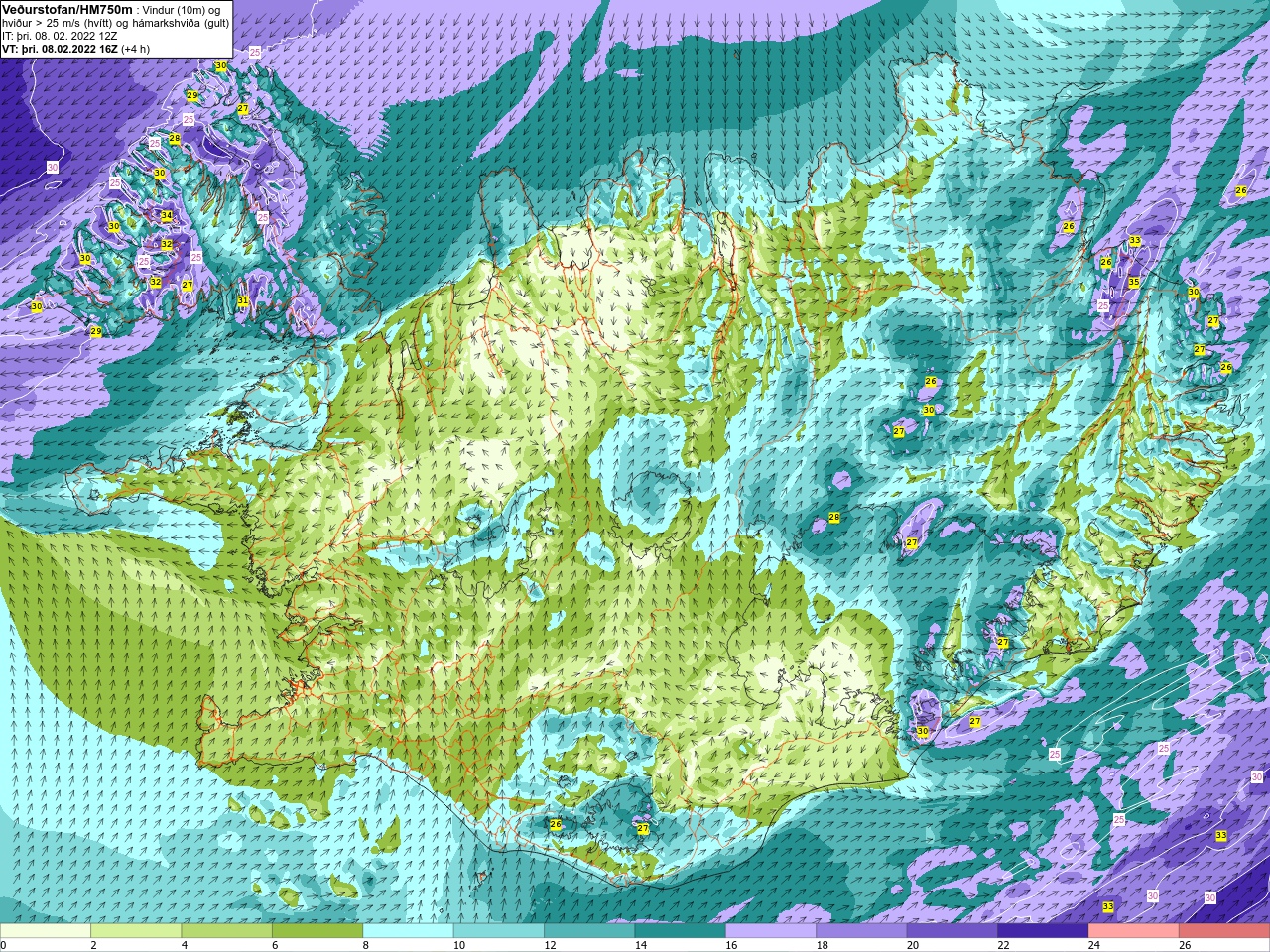Click the legend scale value 4

point(185,945)
